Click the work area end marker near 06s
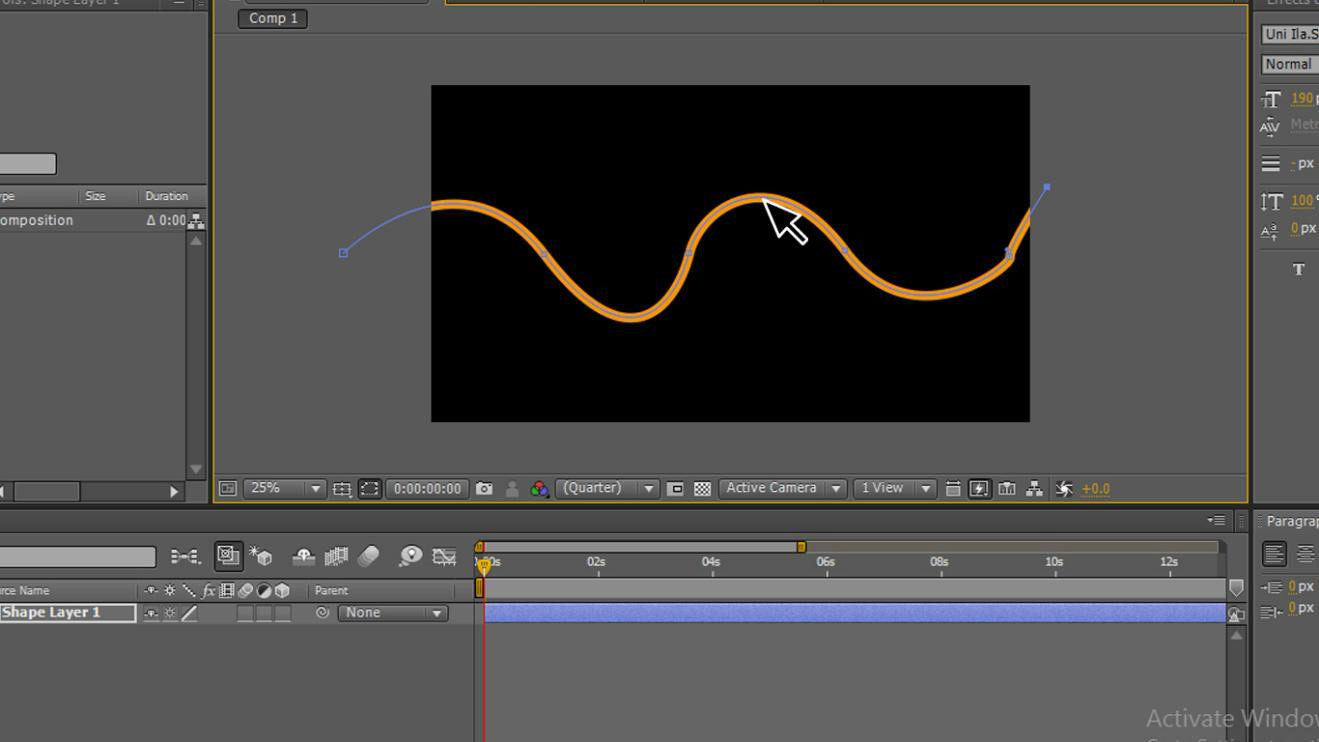The height and width of the screenshot is (742, 1319). point(800,547)
